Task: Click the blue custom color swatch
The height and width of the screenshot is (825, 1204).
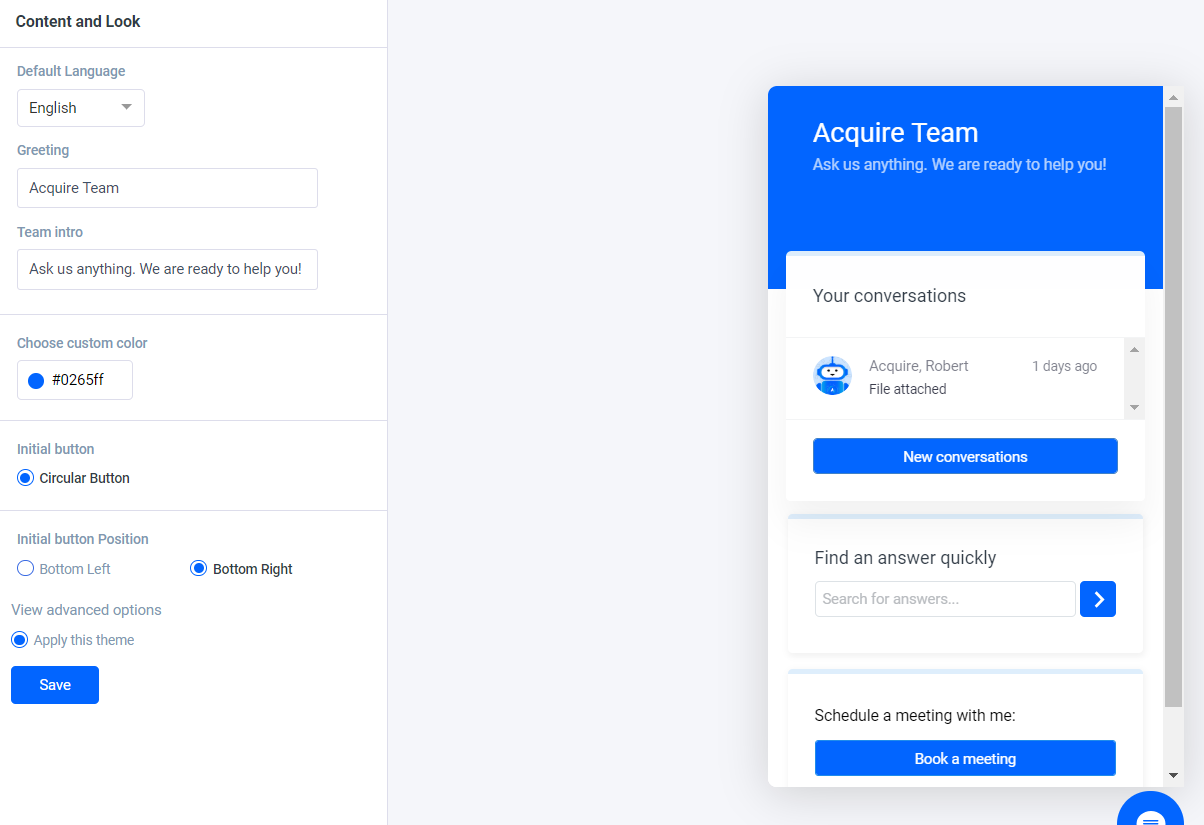Action: click(x=36, y=380)
